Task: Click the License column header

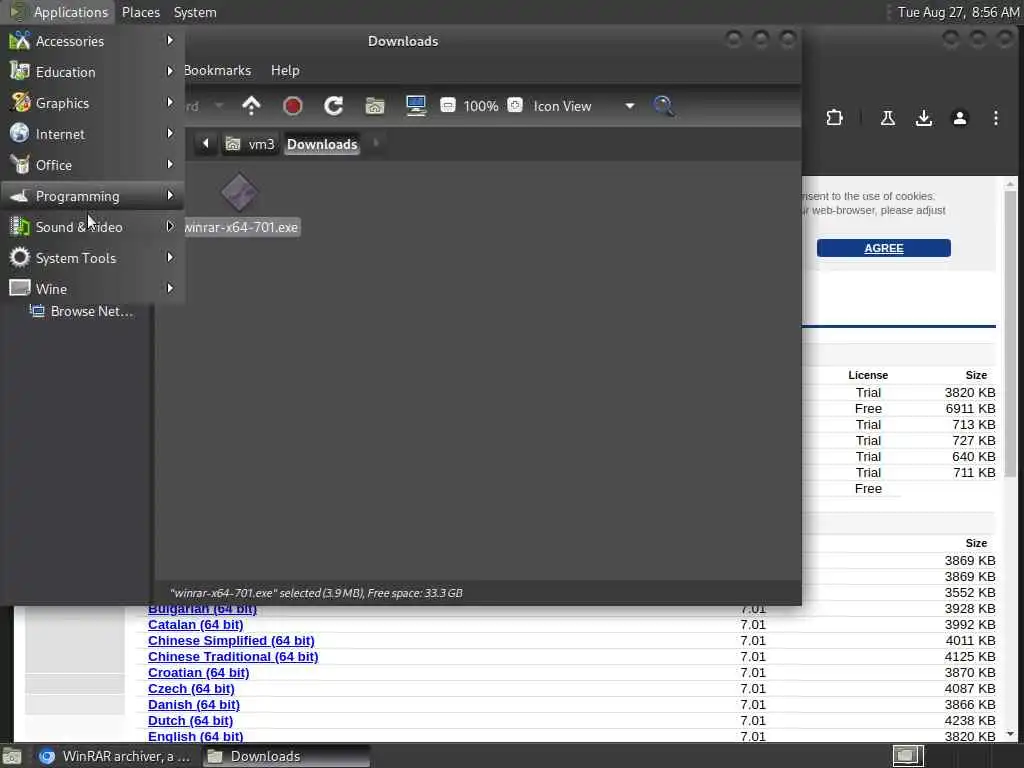Action: click(868, 375)
